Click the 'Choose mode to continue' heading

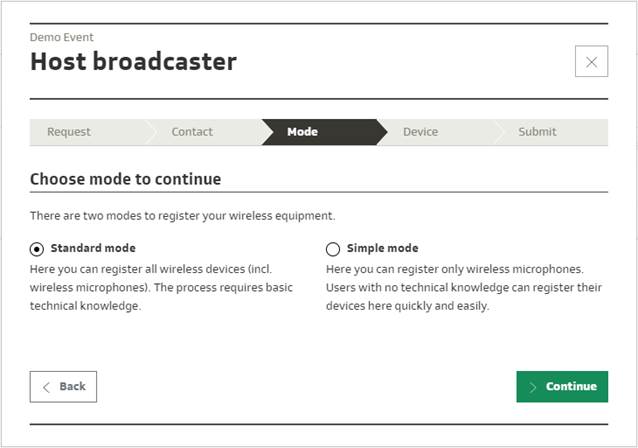click(125, 179)
